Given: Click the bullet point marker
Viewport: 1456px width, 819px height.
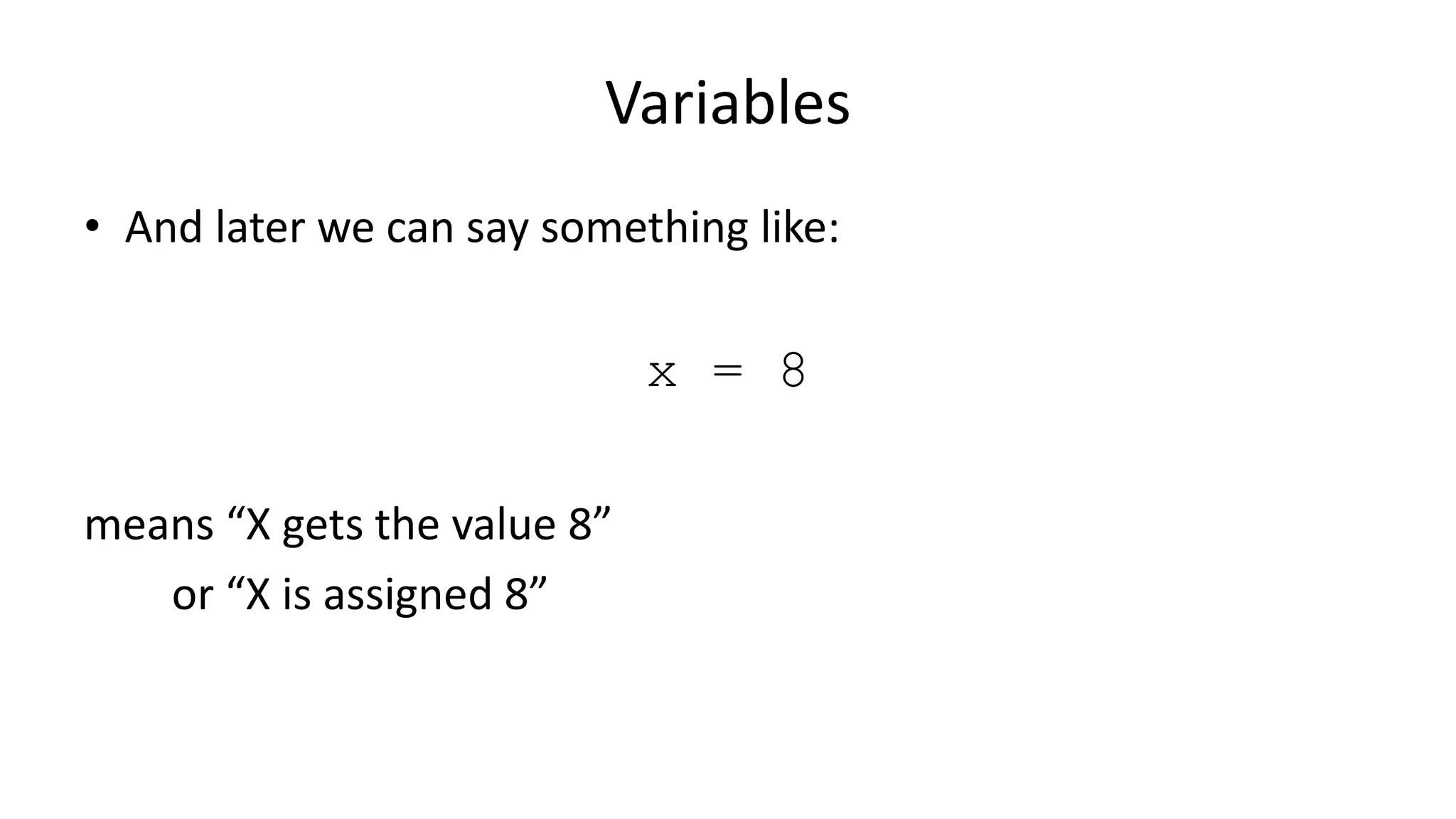Looking at the screenshot, I should click(x=92, y=227).
